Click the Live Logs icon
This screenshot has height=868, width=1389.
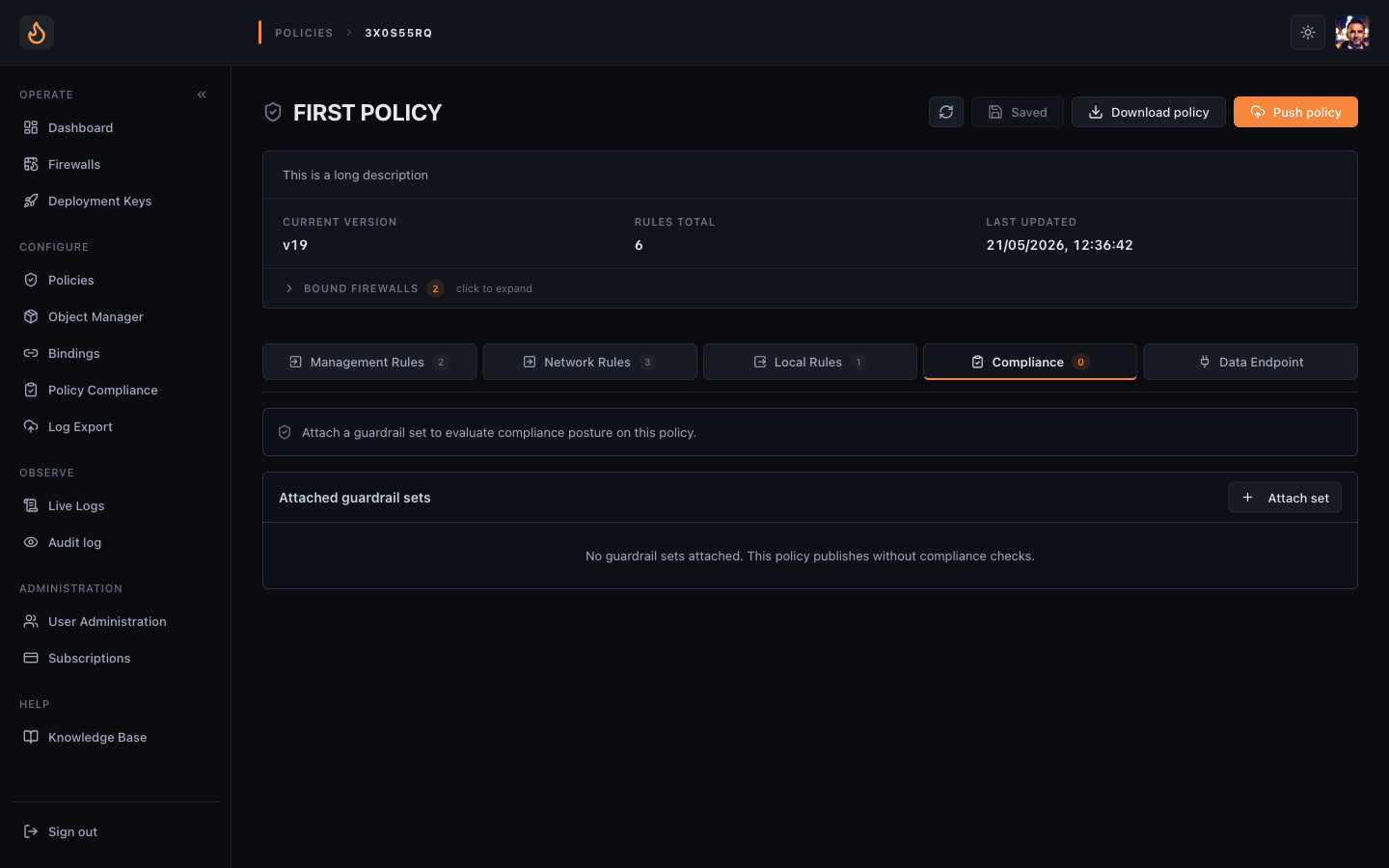(x=31, y=505)
